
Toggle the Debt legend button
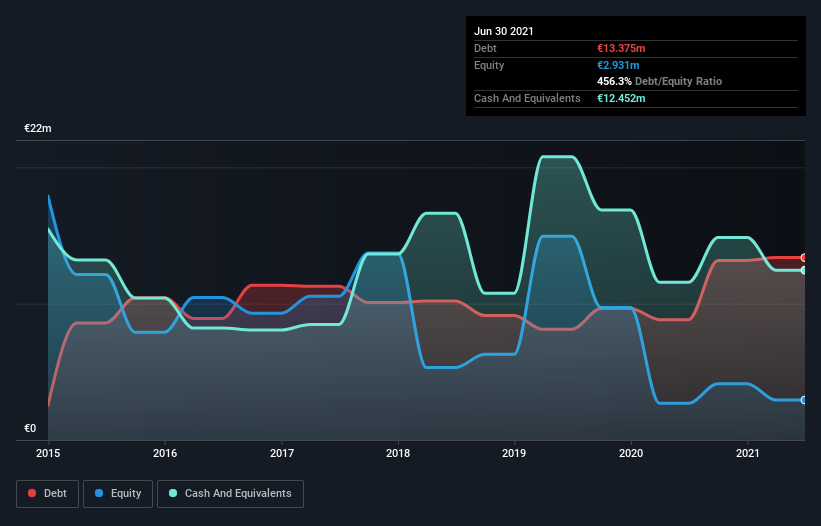47,494
